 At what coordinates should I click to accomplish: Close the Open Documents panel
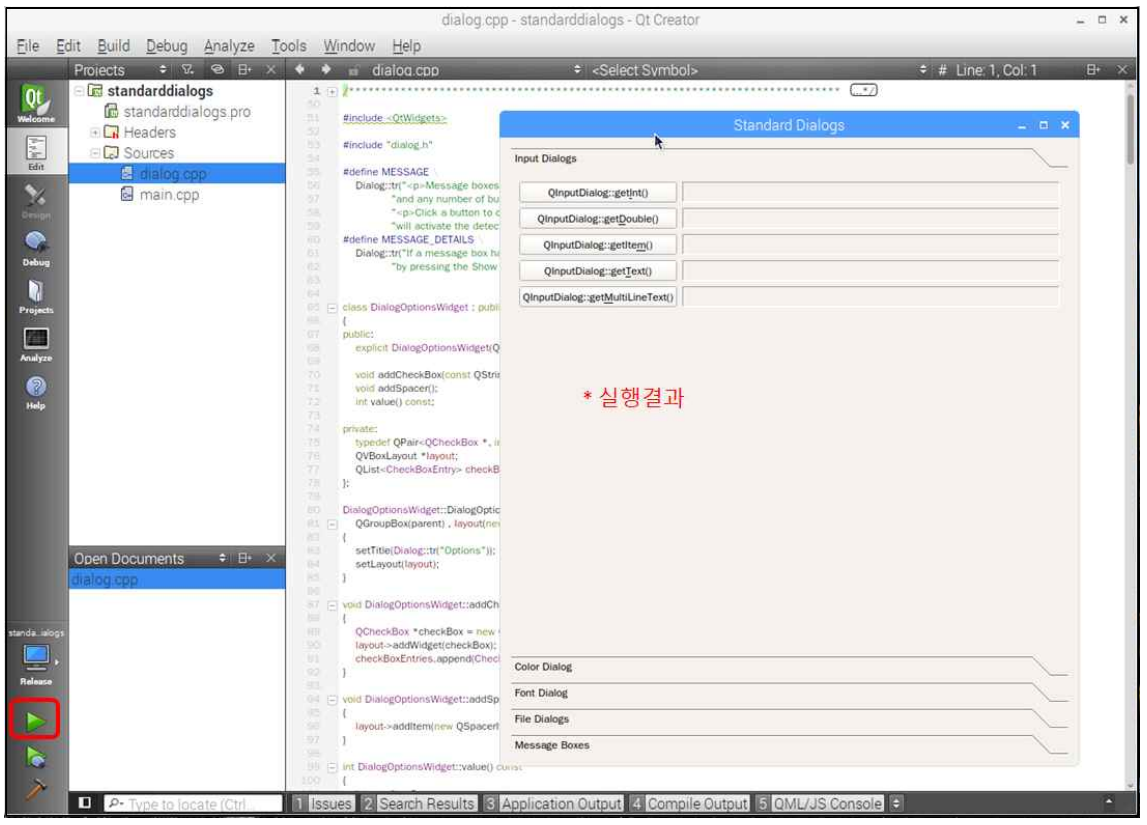point(271,558)
